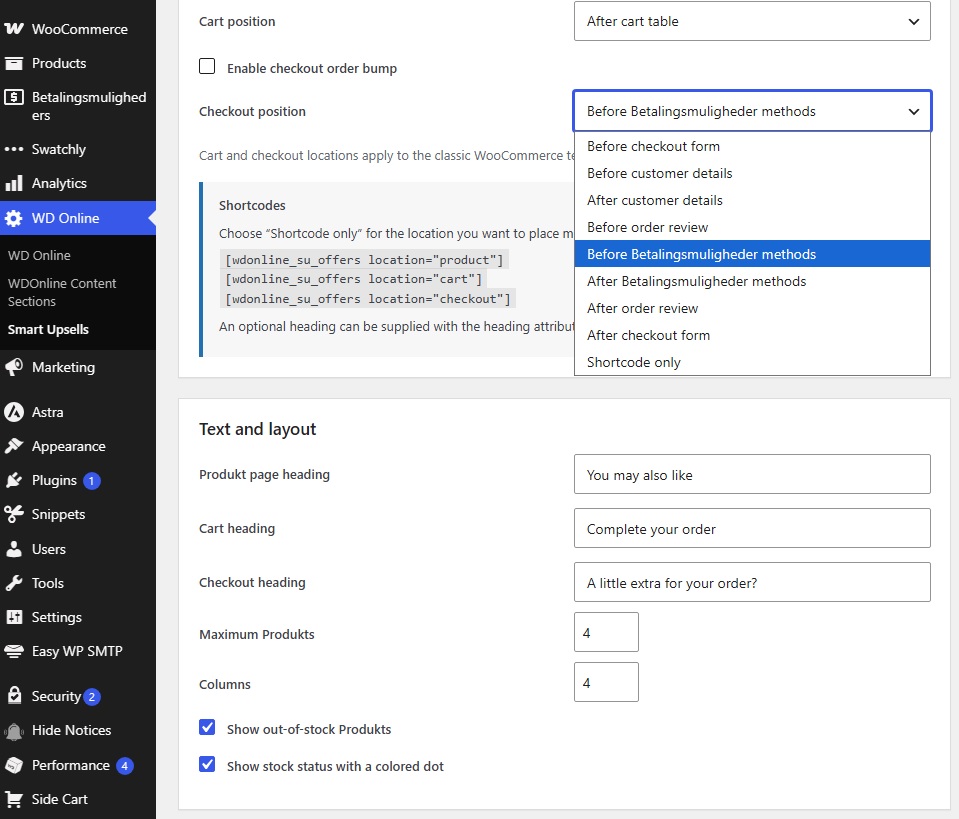Click the Users person icon
The image size is (959, 819).
click(x=13, y=549)
